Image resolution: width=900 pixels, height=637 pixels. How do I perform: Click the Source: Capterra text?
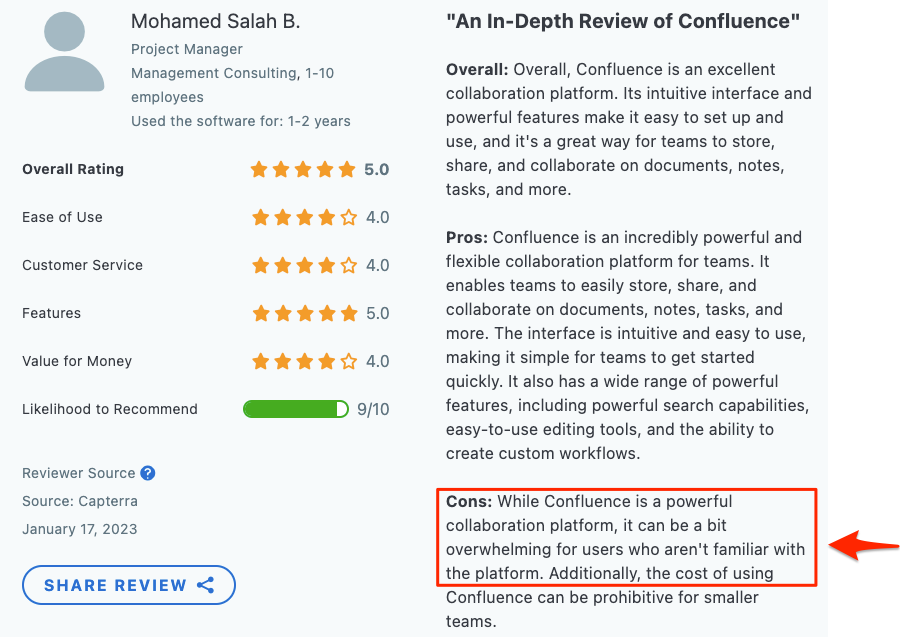pyautogui.click(x=80, y=501)
